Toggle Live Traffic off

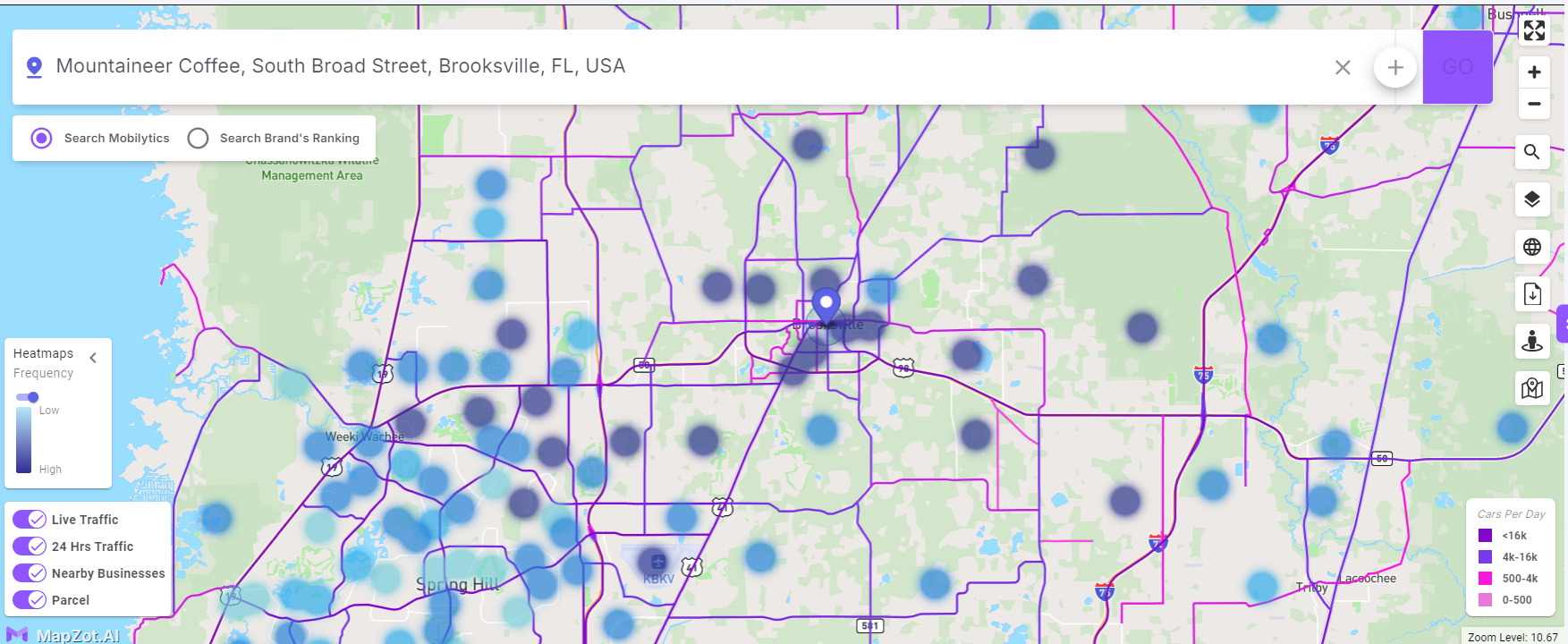click(30, 520)
